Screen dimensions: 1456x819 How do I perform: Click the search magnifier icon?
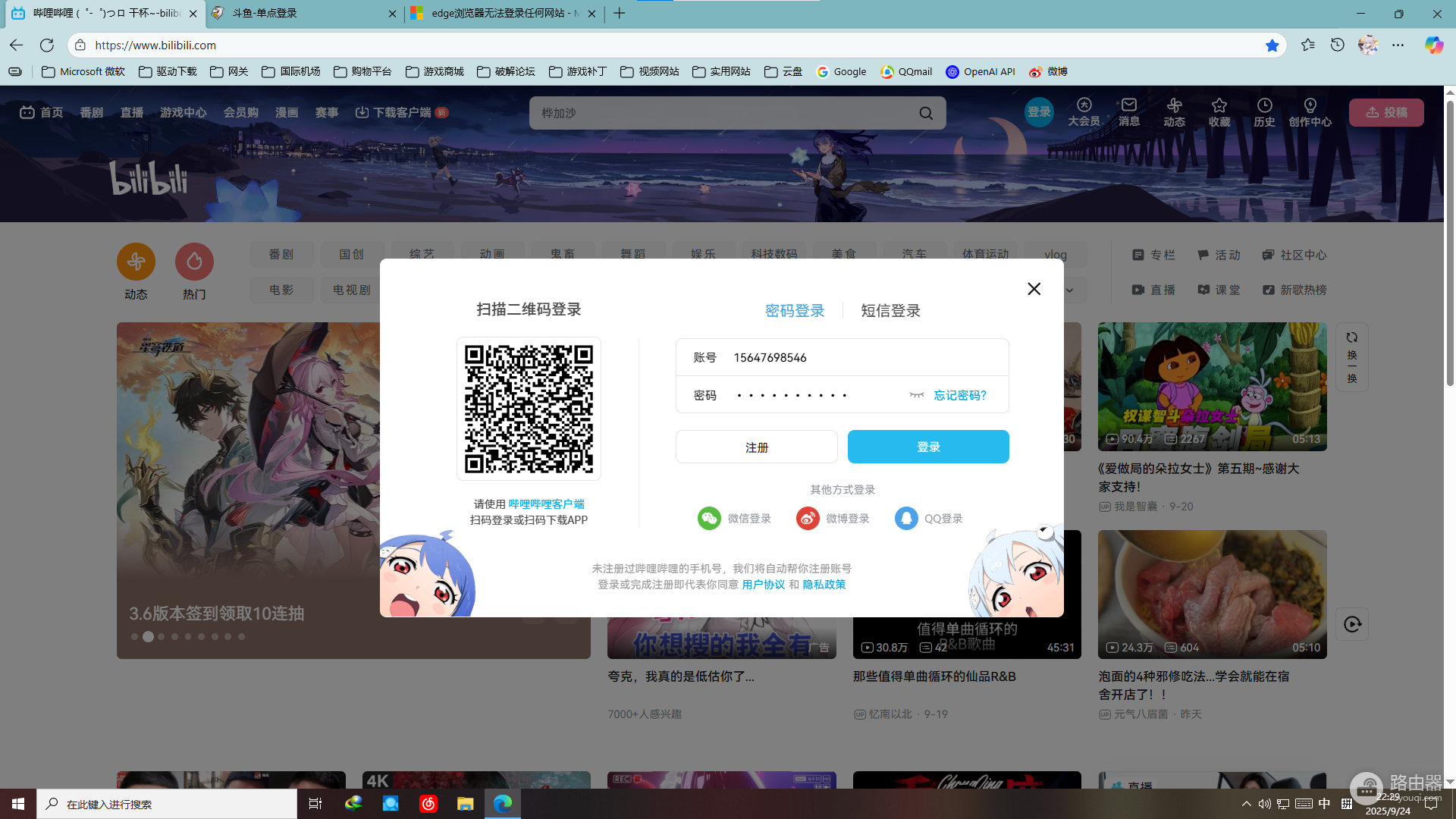pyautogui.click(x=926, y=113)
